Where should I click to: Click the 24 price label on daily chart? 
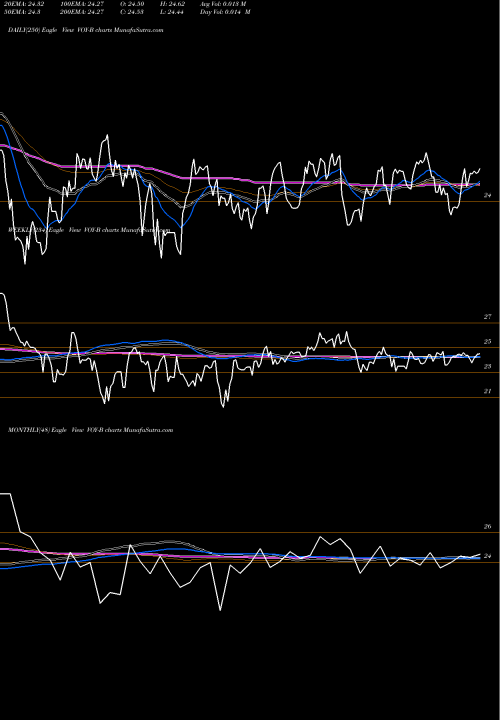coord(488,196)
